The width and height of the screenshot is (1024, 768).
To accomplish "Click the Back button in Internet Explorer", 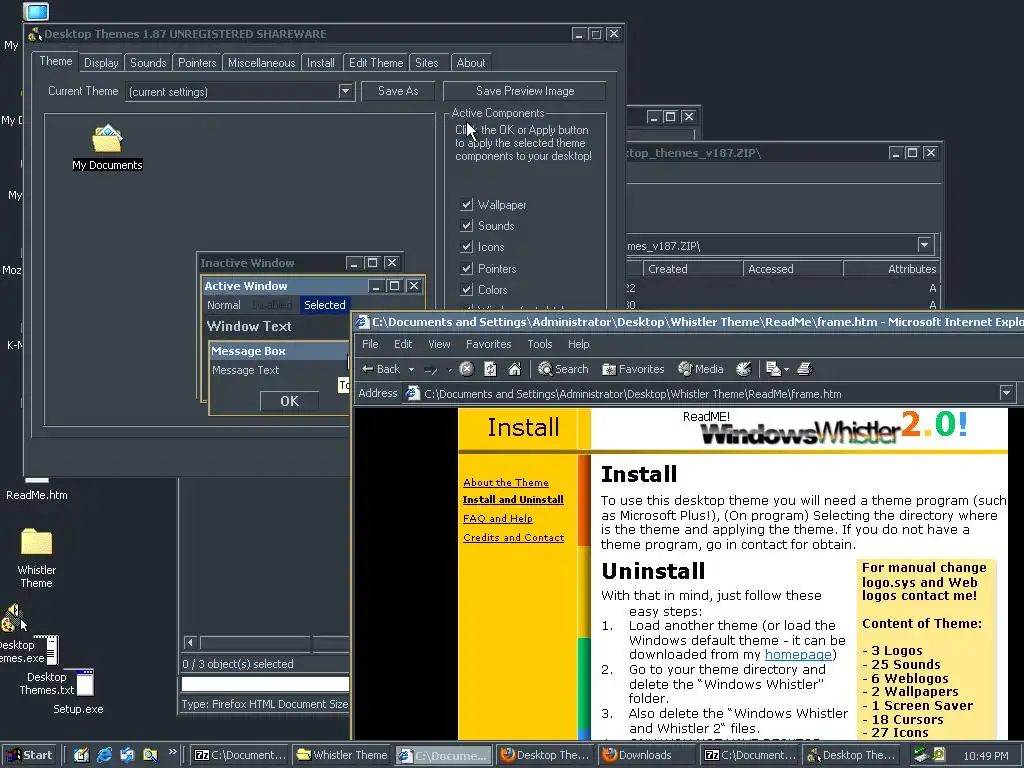I will pyautogui.click(x=381, y=369).
